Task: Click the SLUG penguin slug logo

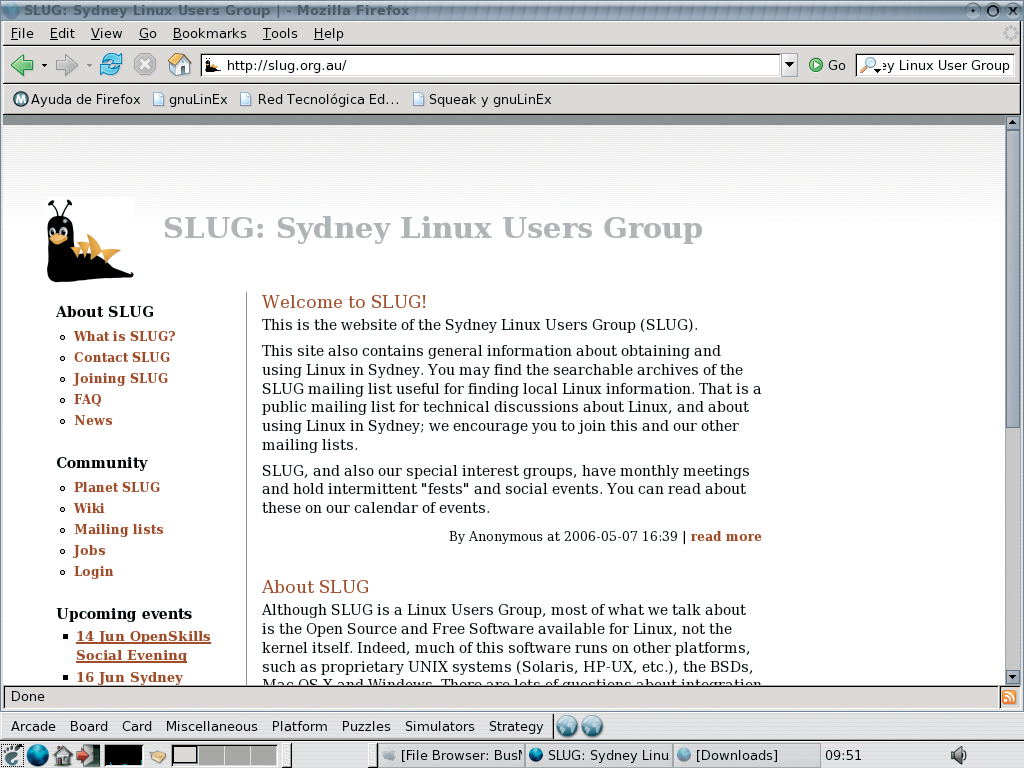Action: pyautogui.click(x=89, y=240)
